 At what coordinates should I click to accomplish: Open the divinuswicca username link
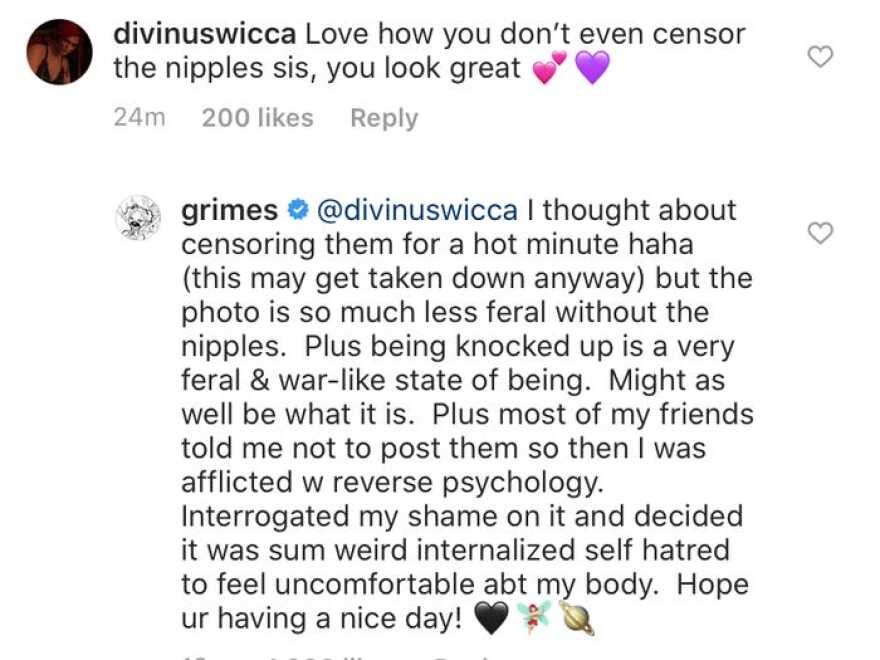(x=205, y=34)
